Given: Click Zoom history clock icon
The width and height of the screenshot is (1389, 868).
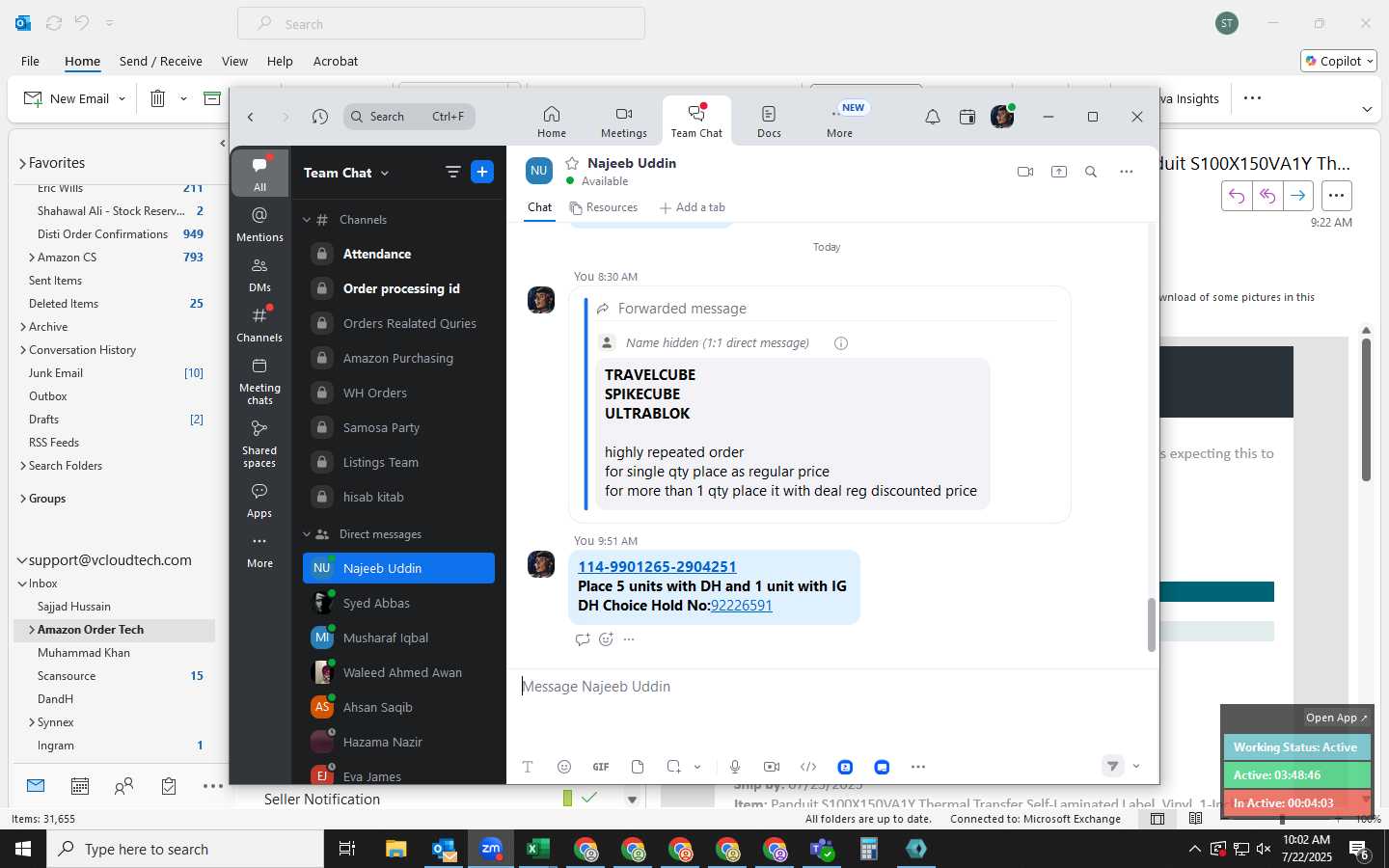Looking at the screenshot, I should click(x=320, y=117).
